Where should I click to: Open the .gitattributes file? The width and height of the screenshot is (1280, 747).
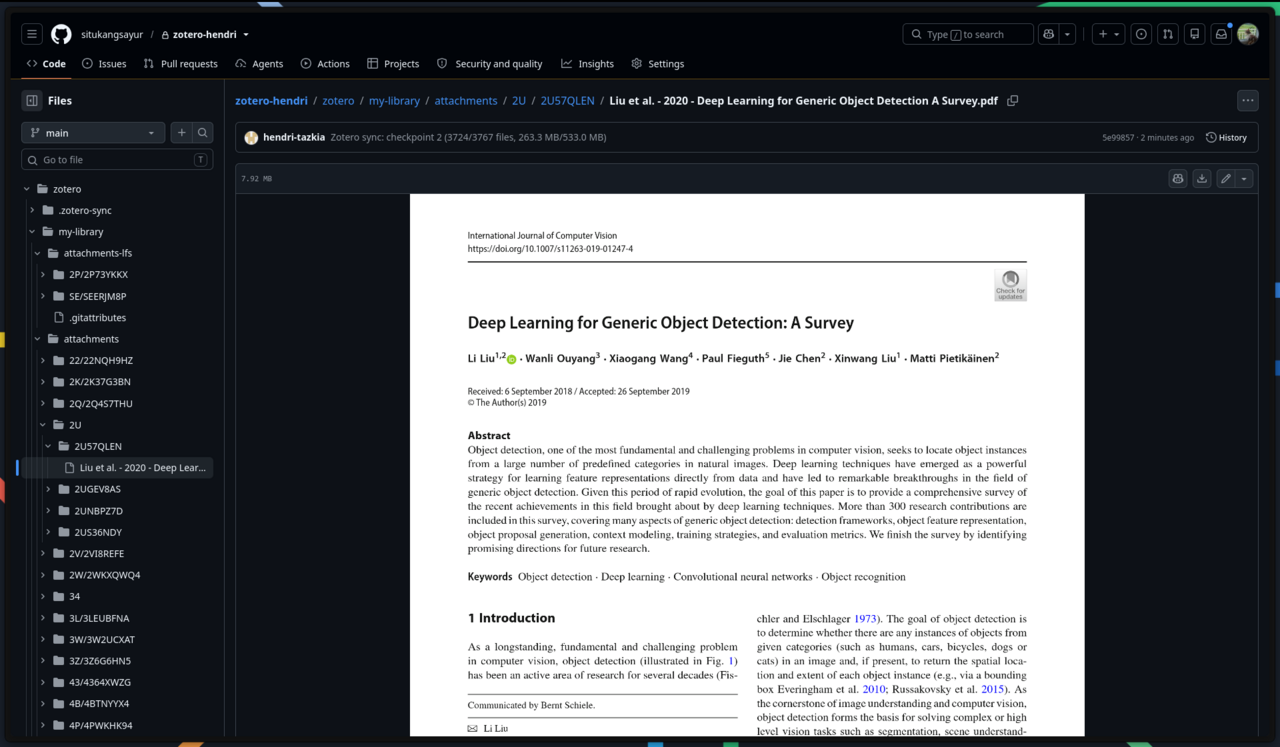click(98, 317)
